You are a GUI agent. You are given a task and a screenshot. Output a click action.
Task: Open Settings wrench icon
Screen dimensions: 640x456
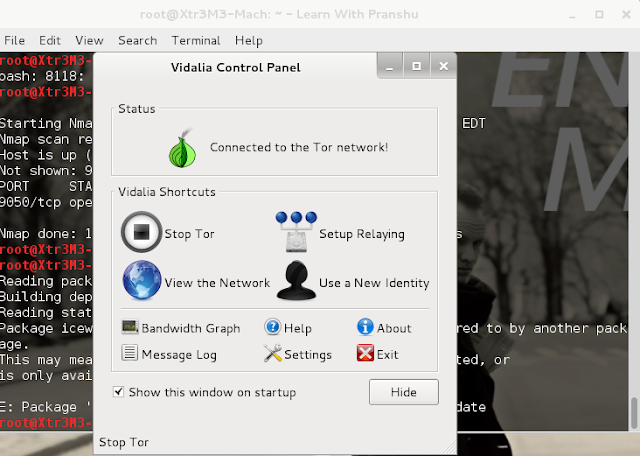[272, 353]
